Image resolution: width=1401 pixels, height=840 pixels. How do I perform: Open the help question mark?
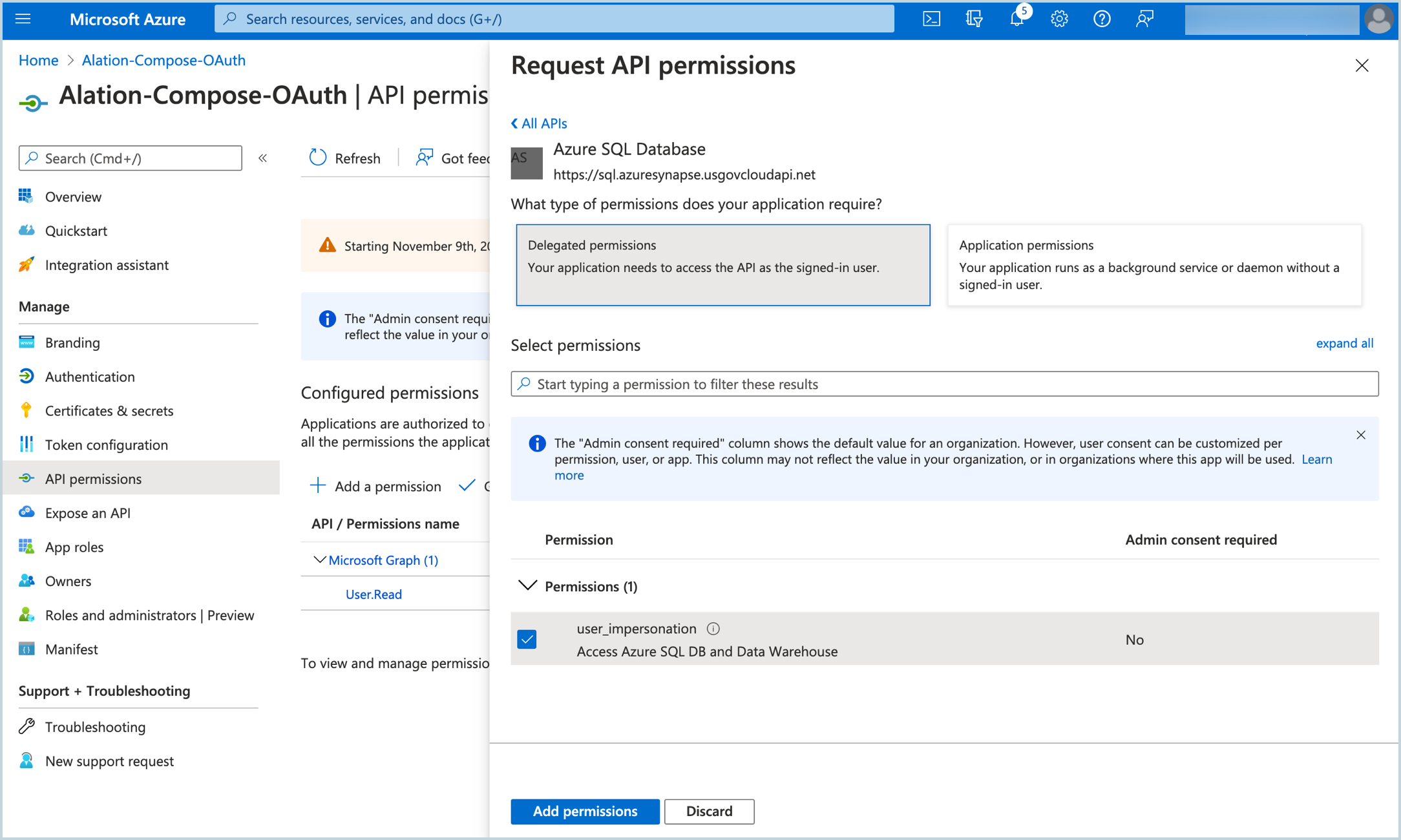tap(1102, 19)
